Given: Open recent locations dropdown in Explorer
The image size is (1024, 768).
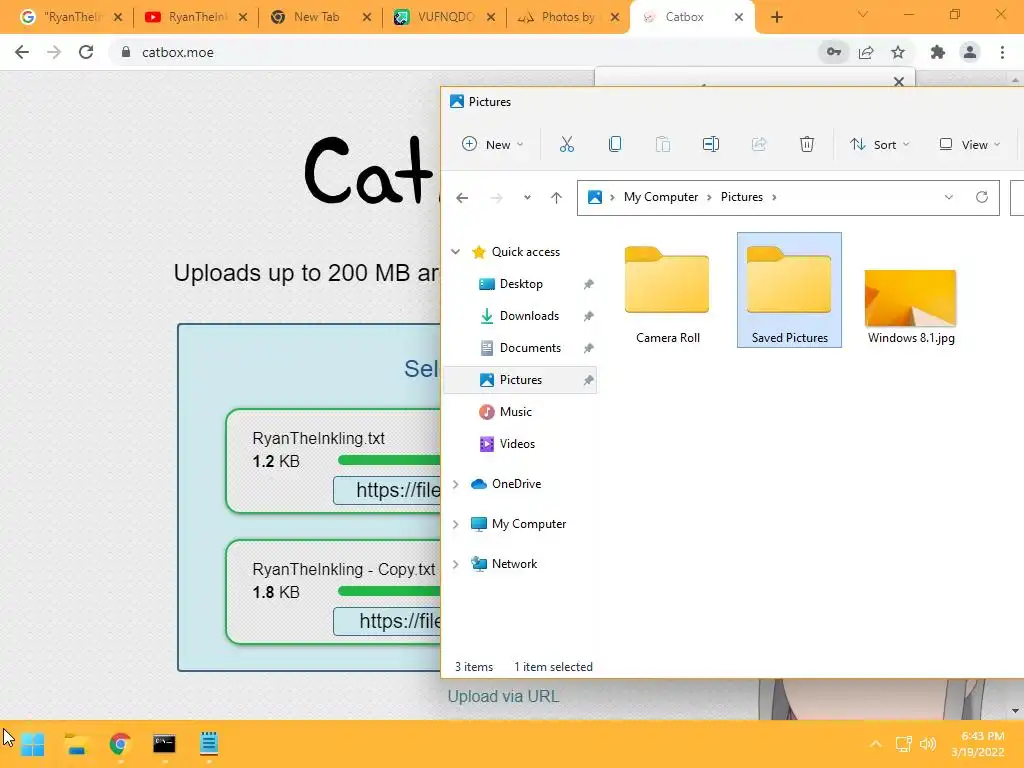Looking at the screenshot, I should point(527,197).
